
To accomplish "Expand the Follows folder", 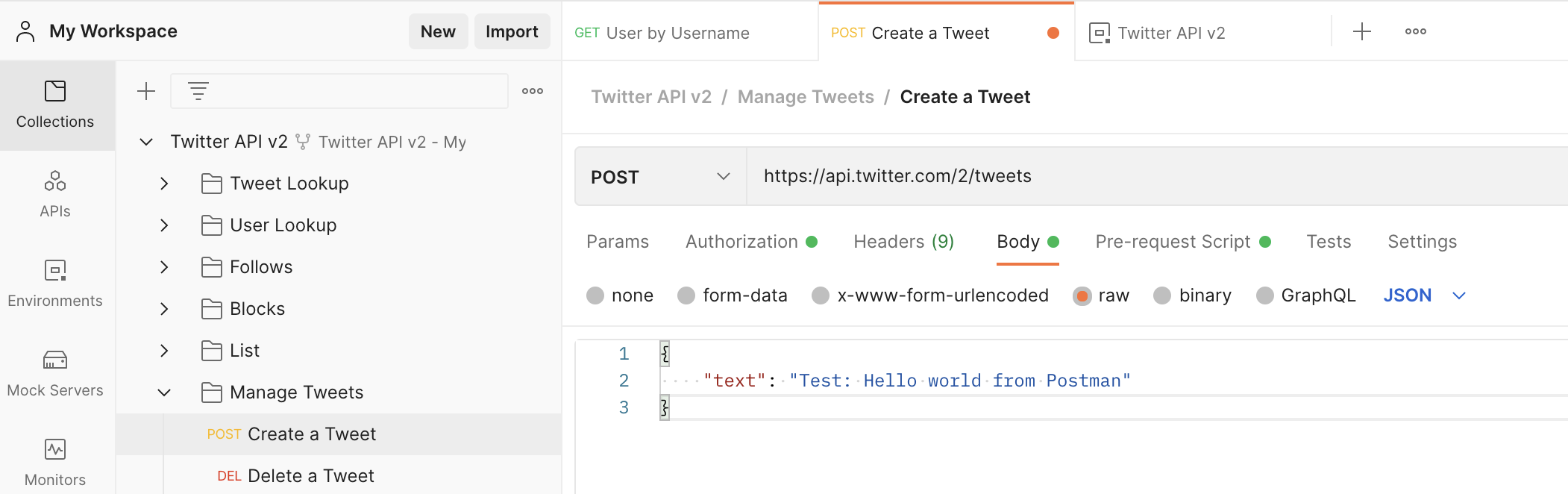I will (164, 267).
